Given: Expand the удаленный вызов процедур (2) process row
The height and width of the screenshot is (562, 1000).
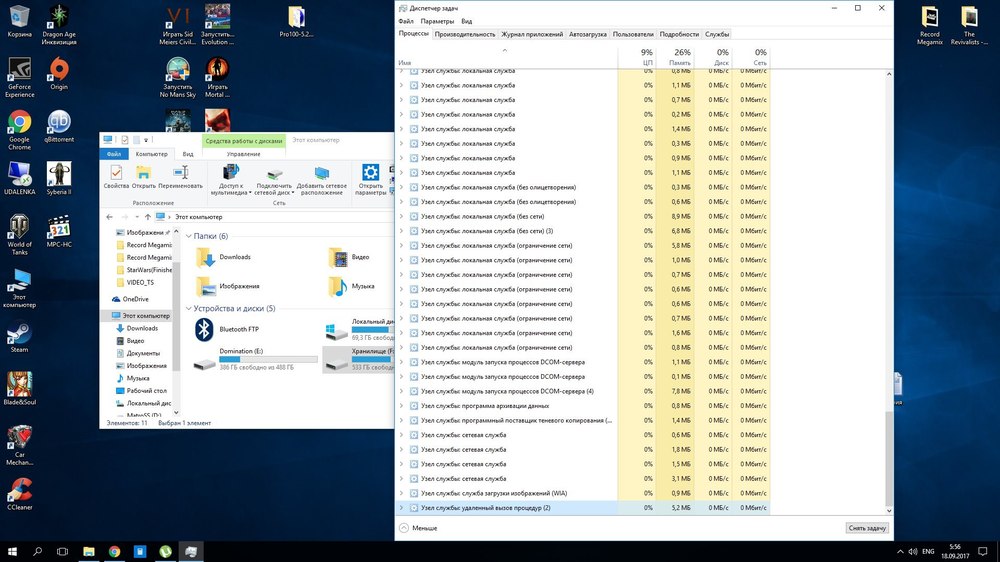Looking at the screenshot, I should pyautogui.click(x=402, y=508).
